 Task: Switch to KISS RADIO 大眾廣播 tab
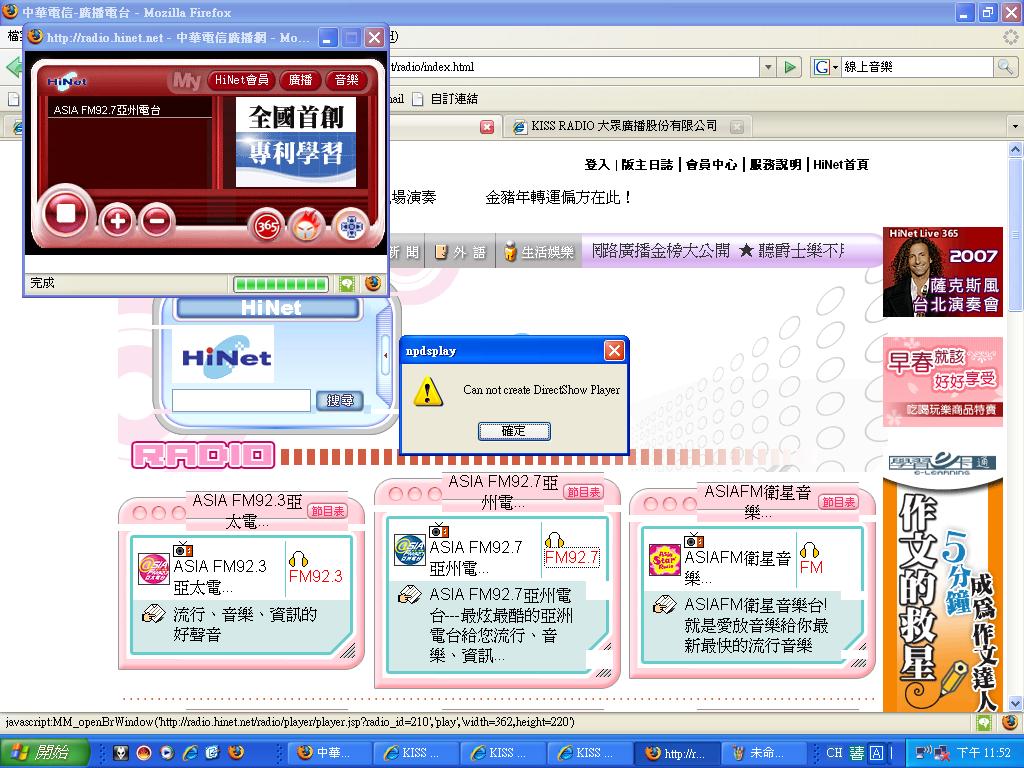(x=624, y=126)
